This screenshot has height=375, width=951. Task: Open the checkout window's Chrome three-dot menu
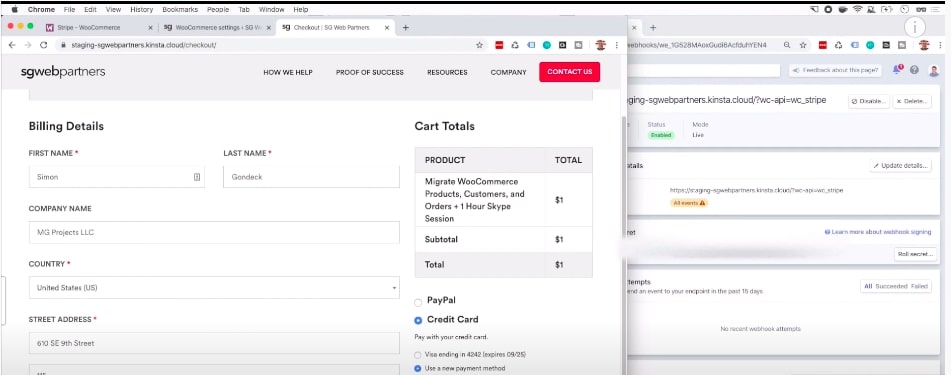tap(617, 45)
